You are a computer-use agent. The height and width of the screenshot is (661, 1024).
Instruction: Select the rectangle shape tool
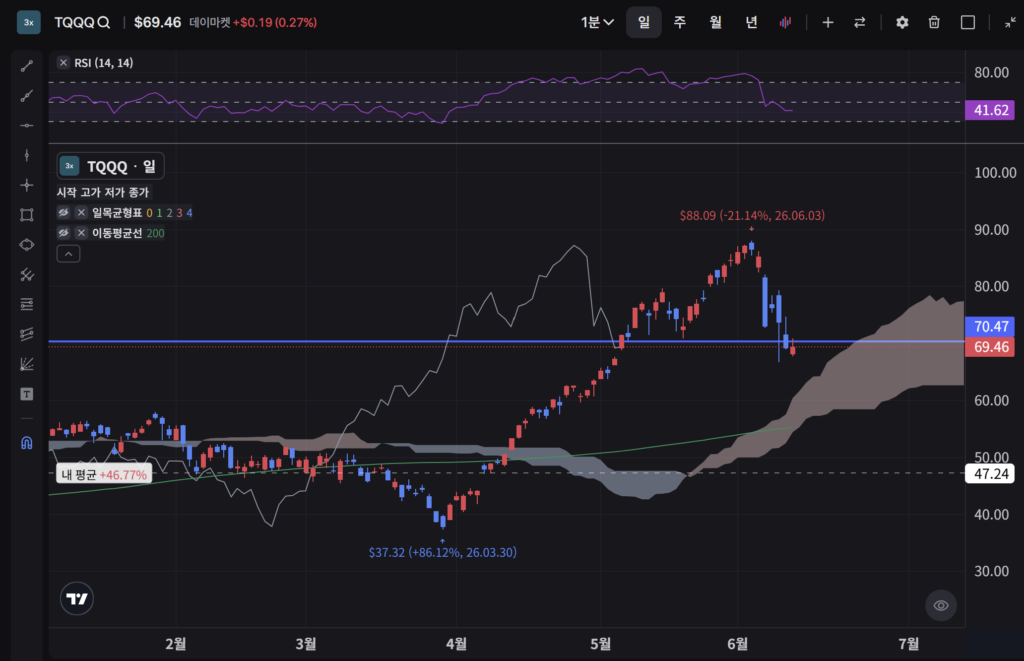[27, 215]
